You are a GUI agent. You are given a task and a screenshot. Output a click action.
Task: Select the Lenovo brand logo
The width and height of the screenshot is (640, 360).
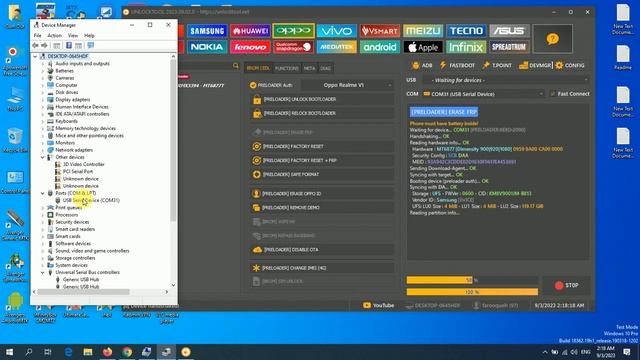250,47
